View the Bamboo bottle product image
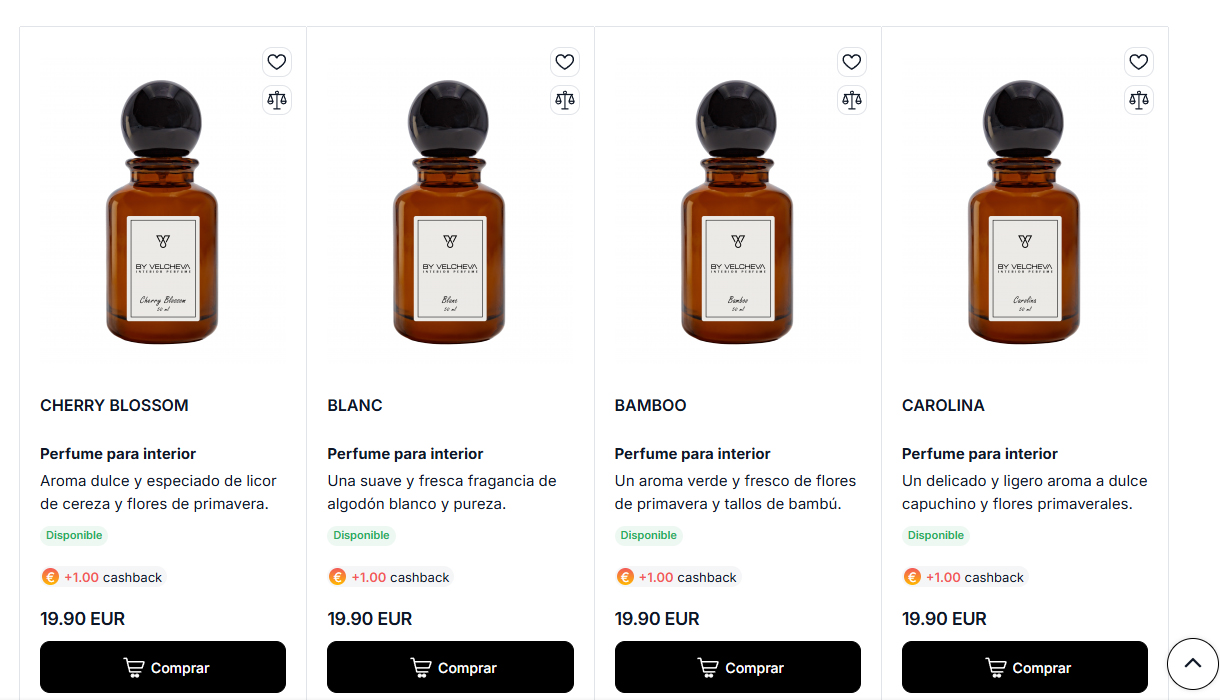Image resolution: width=1220 pixels, height=700 pixels. 737,215
